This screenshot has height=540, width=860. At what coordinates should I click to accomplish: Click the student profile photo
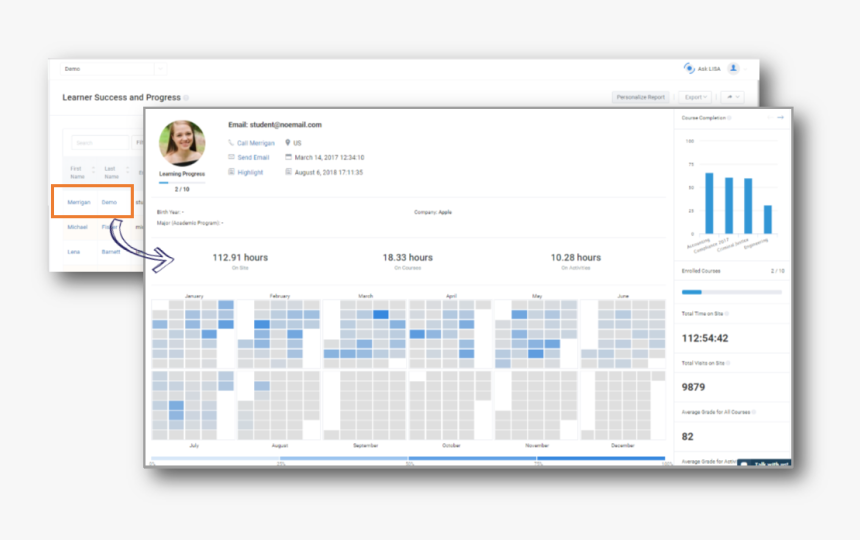point(182,144)
